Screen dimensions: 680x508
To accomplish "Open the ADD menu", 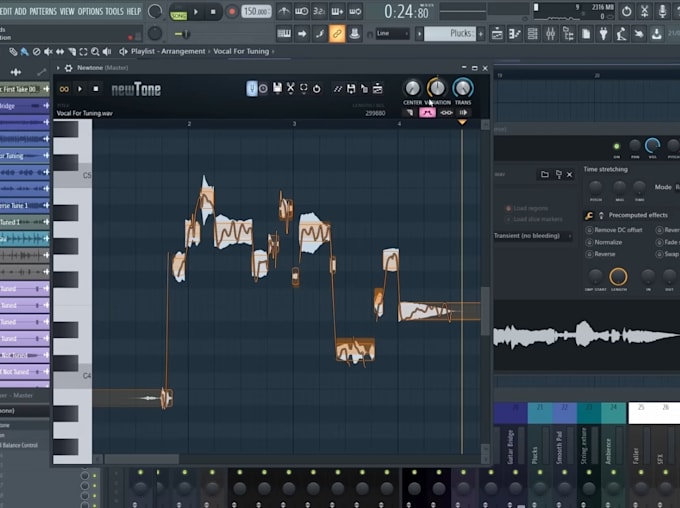I will [x=20, y=11].
